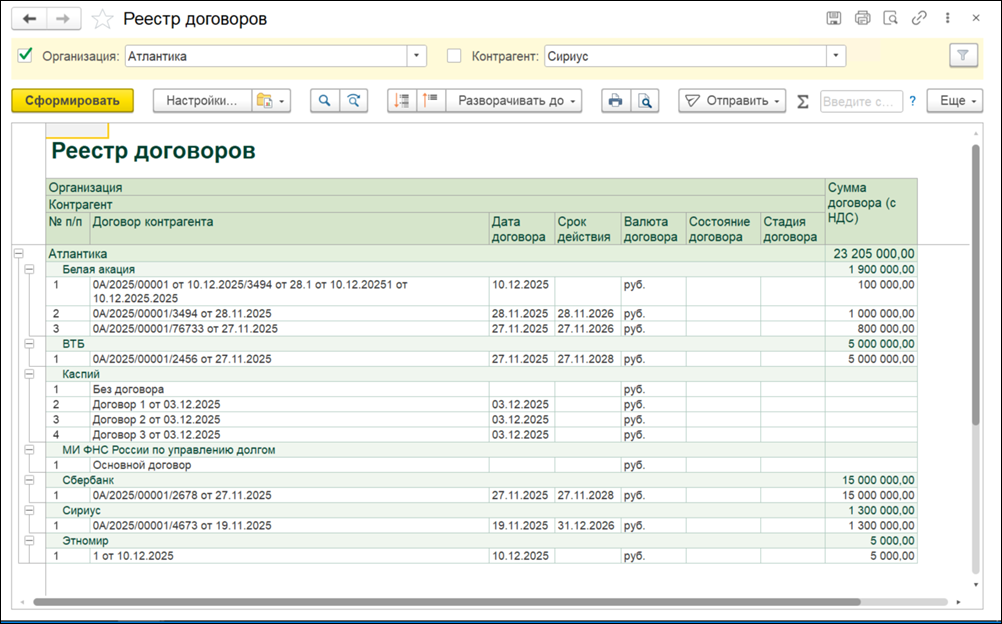The width and height of the screenshot is (1002, 624).
Task: Click the magnifier find icon in toolbar
Action: coord(325,101)
